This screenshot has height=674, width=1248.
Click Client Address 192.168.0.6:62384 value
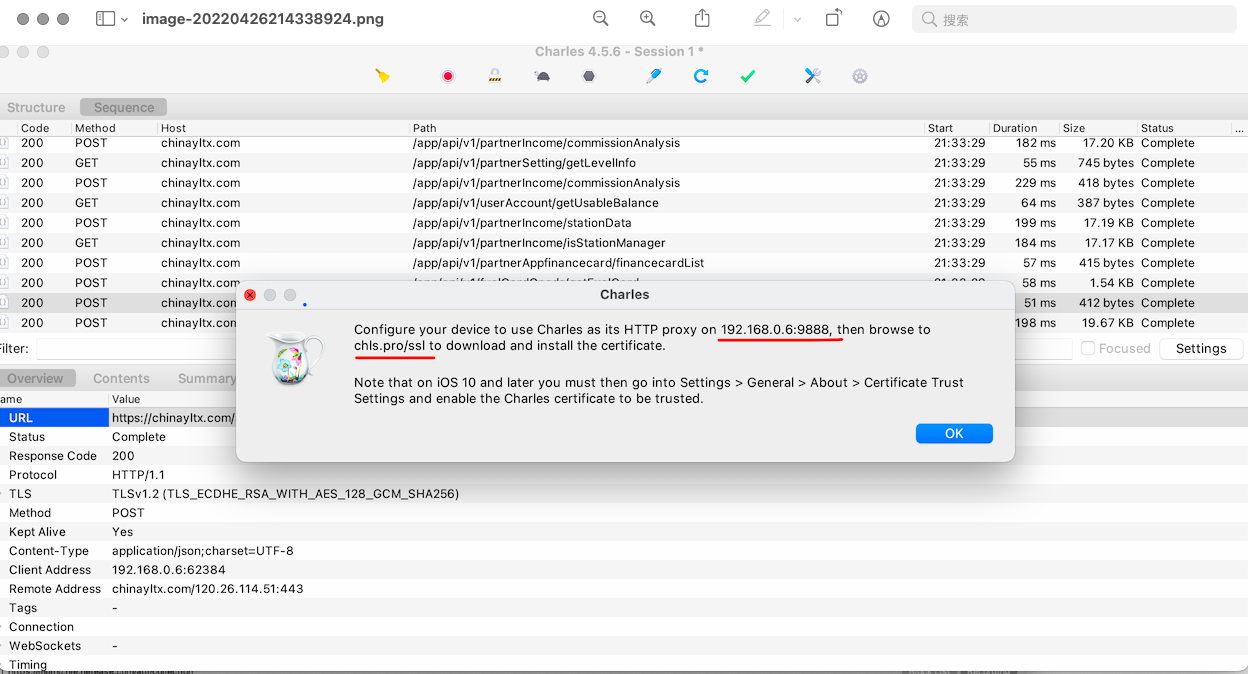click(x=169, y=570)
